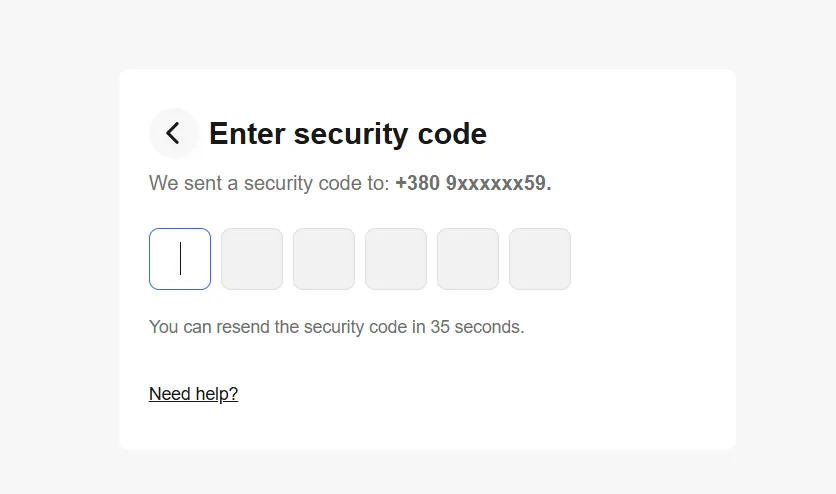Screen dimensions: 836x494
Task: Focus the sixth security code digit box
Action: coord(540,259)
